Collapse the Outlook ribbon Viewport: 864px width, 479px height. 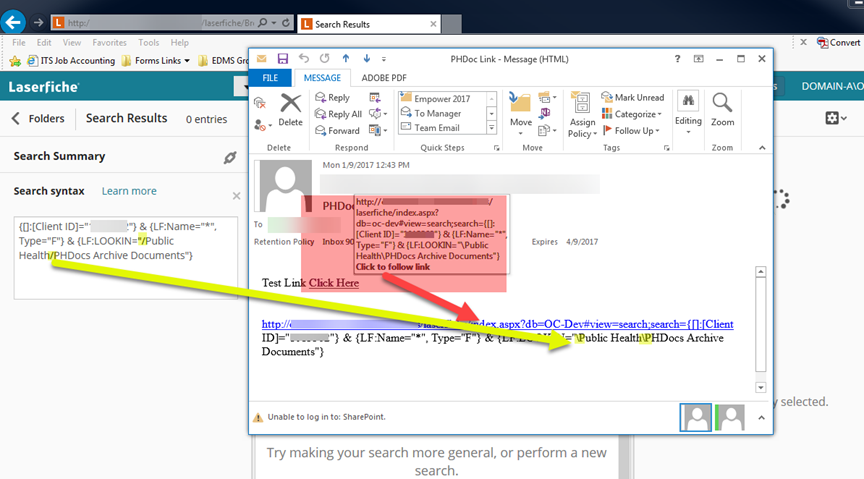762,148
